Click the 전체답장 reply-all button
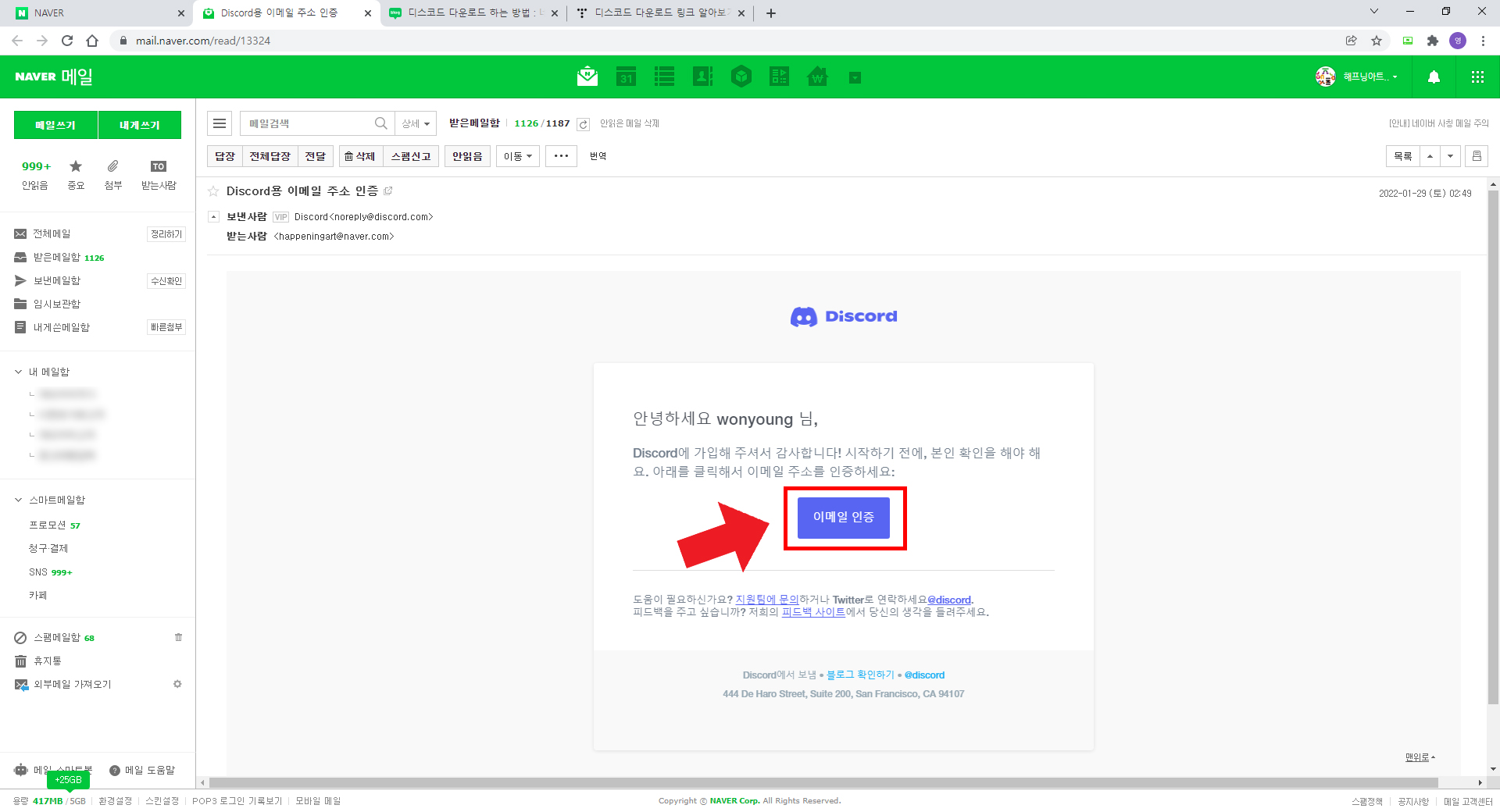Image resolution: width=1500 pixels, height=812 pixels. pyautogui.click(x=270, y=156)
